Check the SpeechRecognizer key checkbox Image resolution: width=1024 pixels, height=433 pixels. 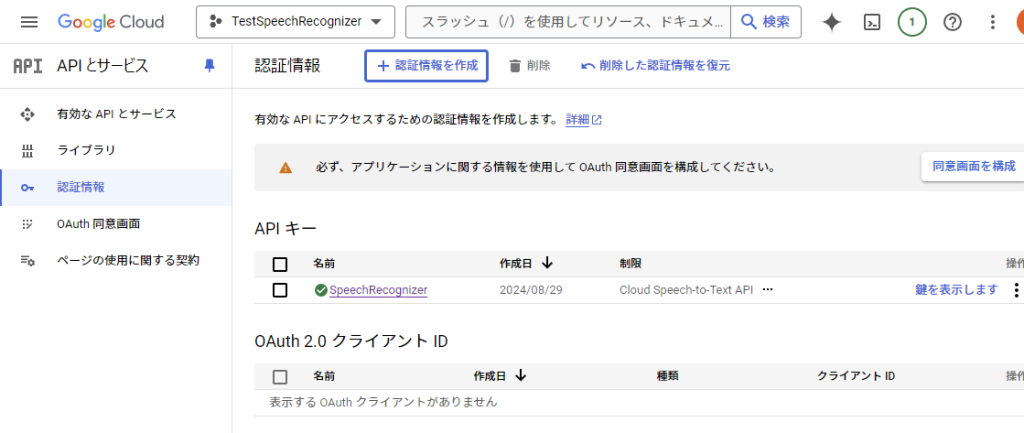280,290
